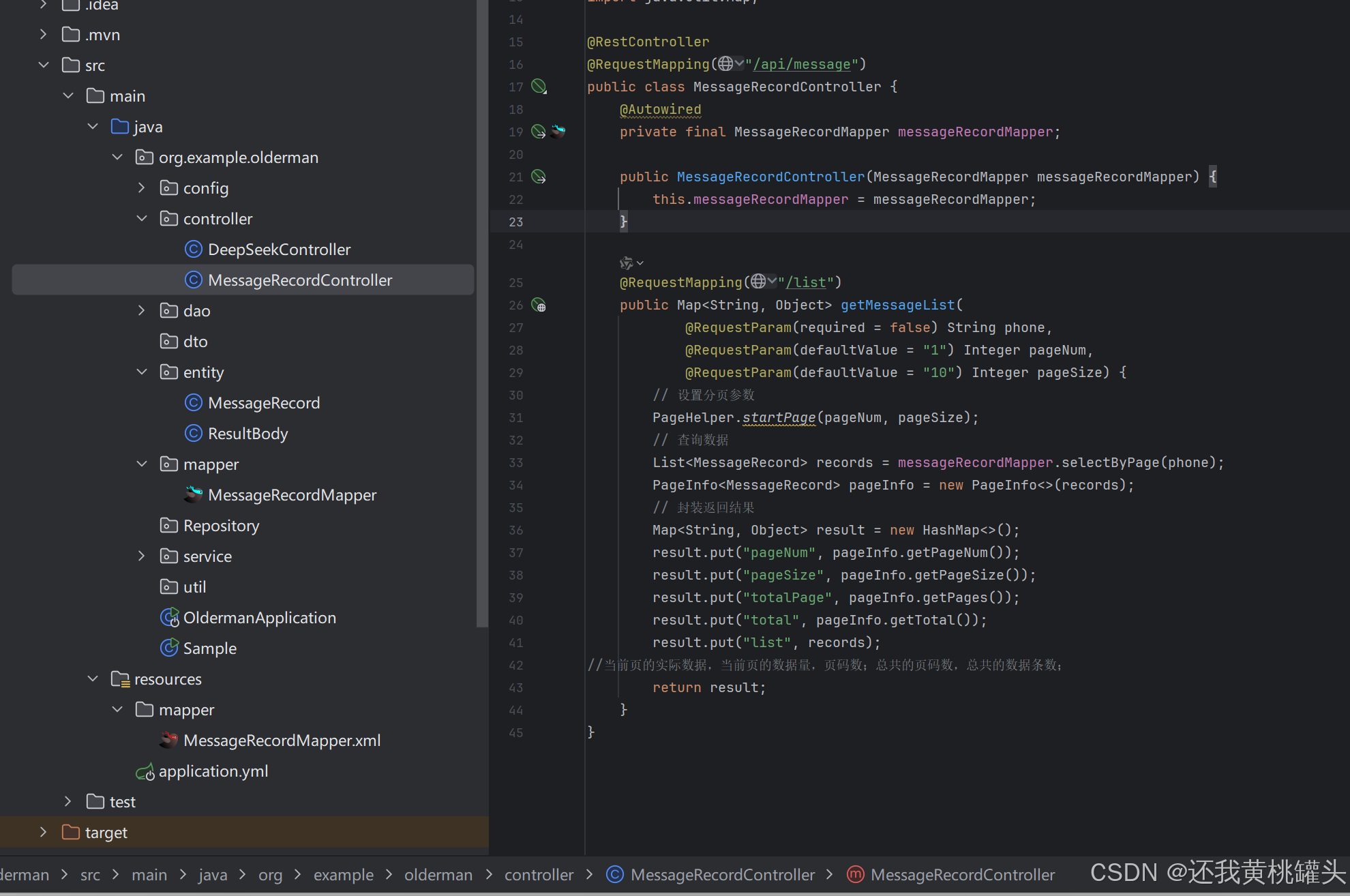Click the MyBatis bird gutter icon on line 19
This screenshot has height=896, width=1350.
558,132
